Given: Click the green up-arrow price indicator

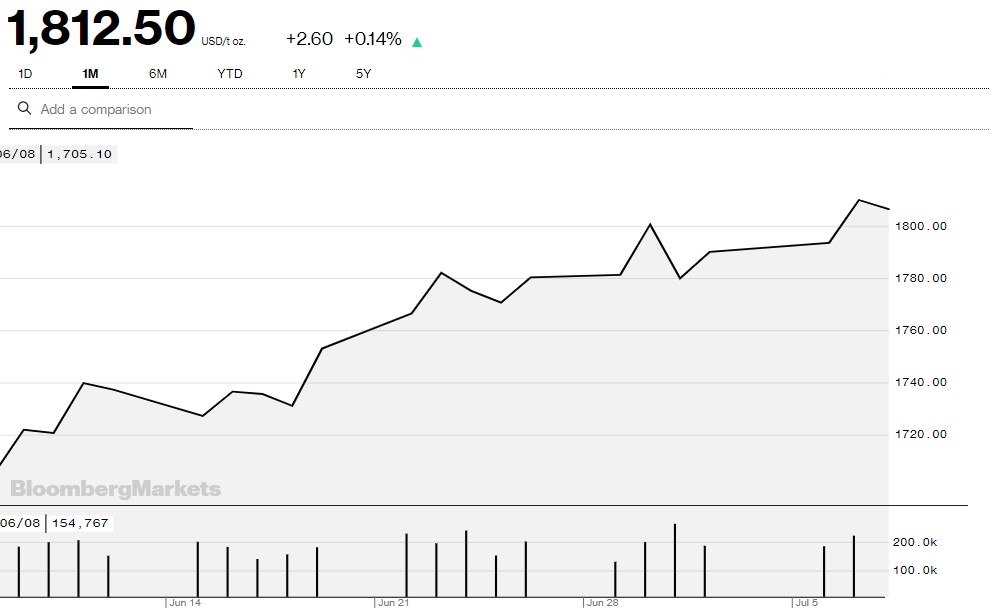Looking at the screenshot, I should pyautogui.click(x=417, y=42).
